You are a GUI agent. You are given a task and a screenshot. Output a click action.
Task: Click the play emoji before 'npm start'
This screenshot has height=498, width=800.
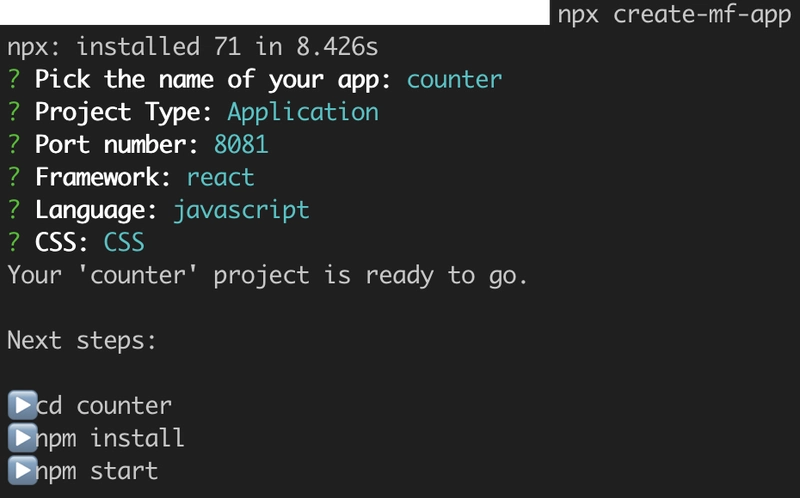coord(22,470)
